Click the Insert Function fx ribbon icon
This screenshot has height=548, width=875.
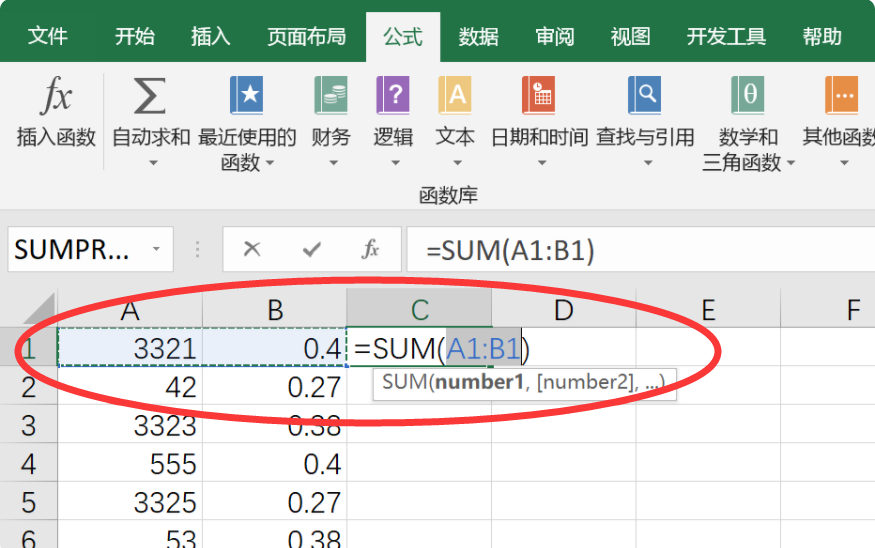(x=56, y=95)
